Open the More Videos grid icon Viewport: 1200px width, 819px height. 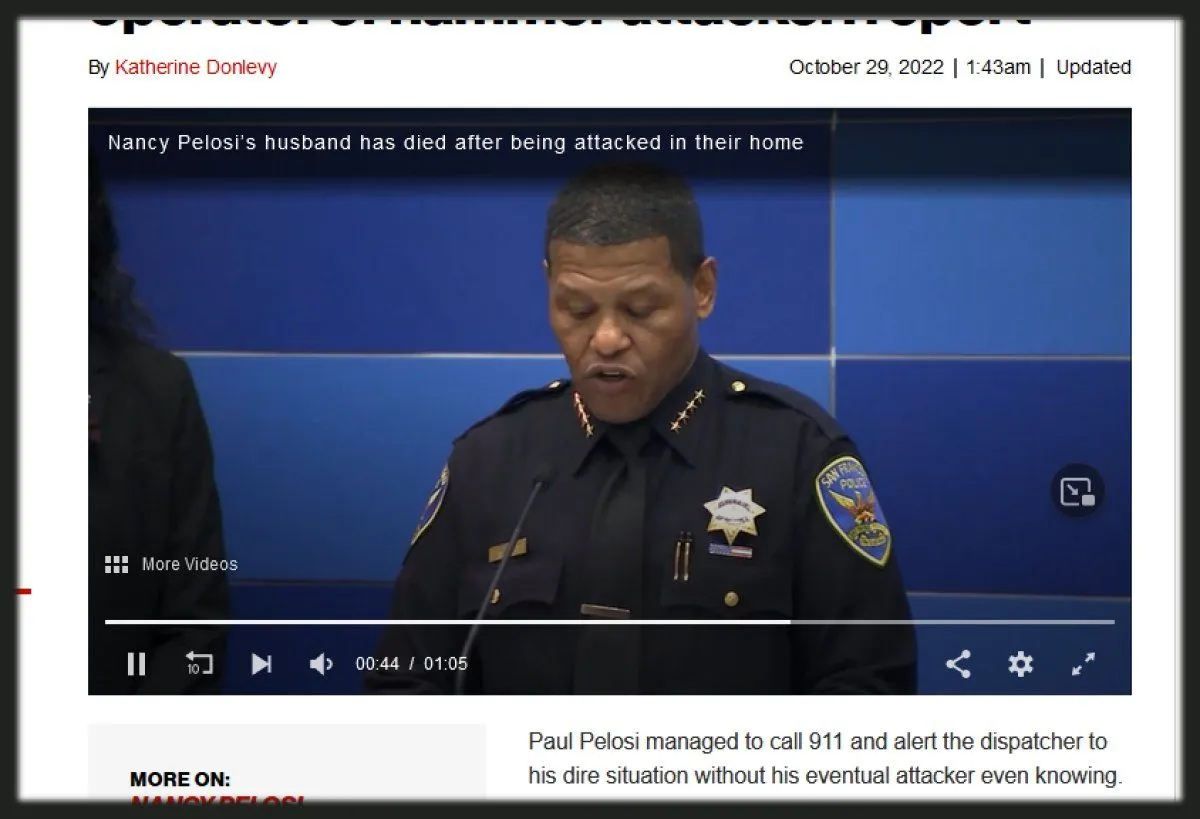(x=117, y=564)
